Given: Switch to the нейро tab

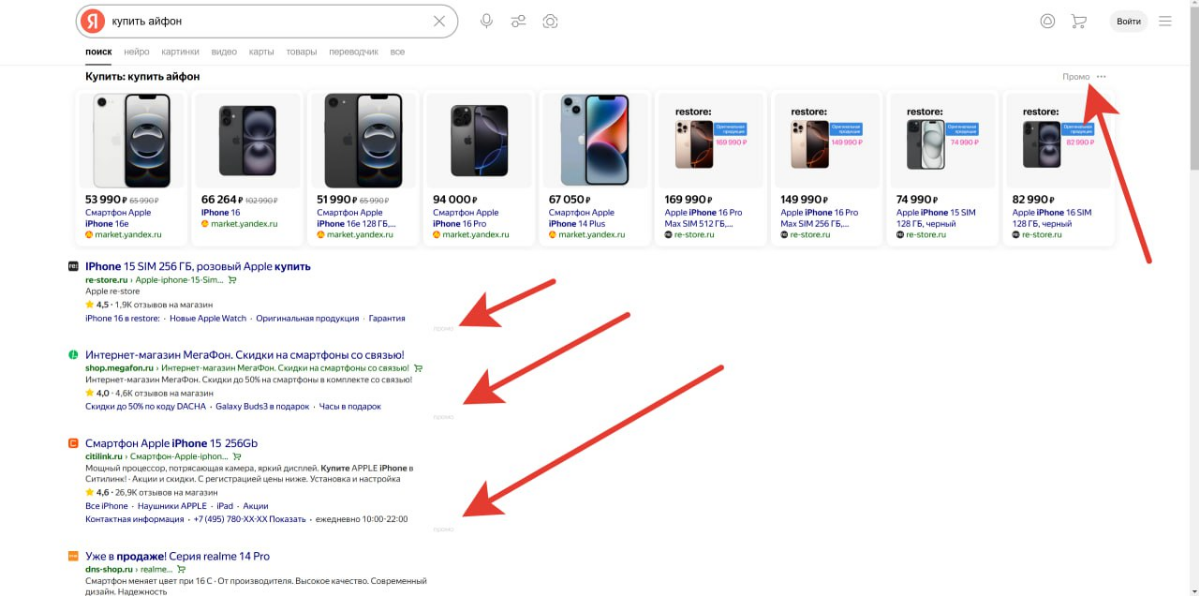Looking at the screenshot, I should pyautogui.click(x=136, y=52).
